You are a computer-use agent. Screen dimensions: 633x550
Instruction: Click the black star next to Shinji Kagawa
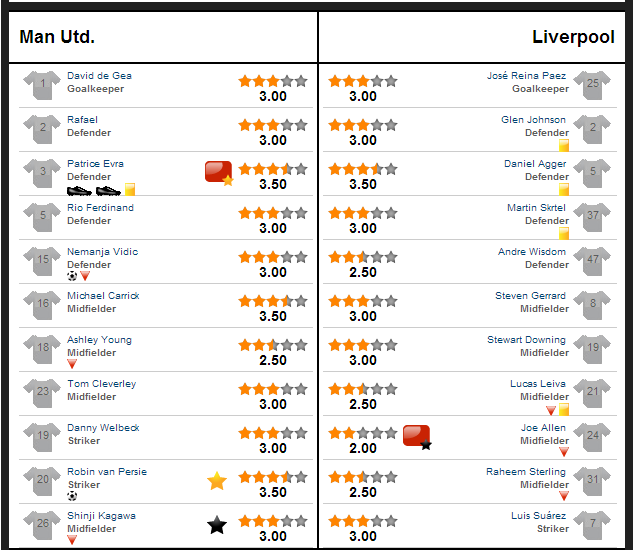point(217,525)
